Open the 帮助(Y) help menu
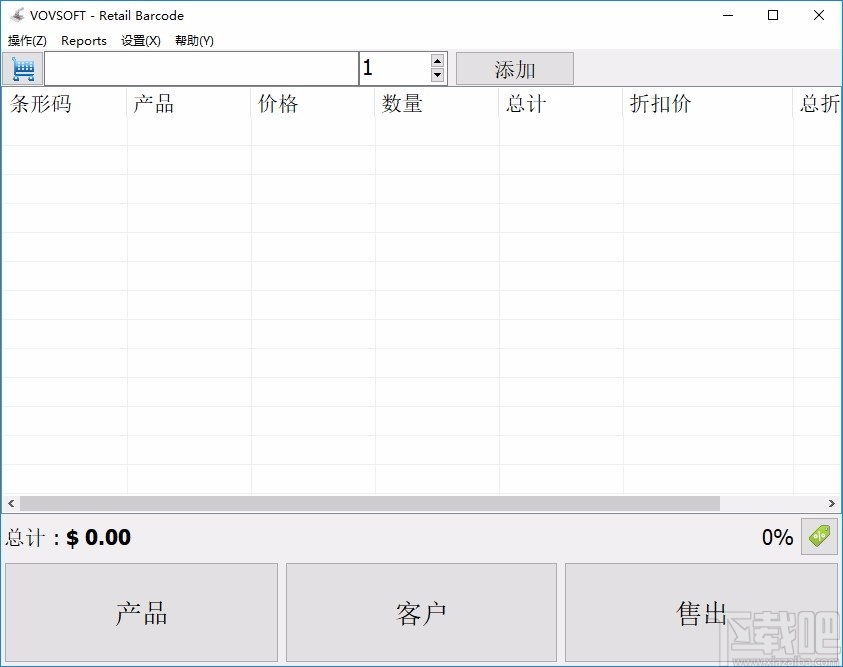 (194, 41)
